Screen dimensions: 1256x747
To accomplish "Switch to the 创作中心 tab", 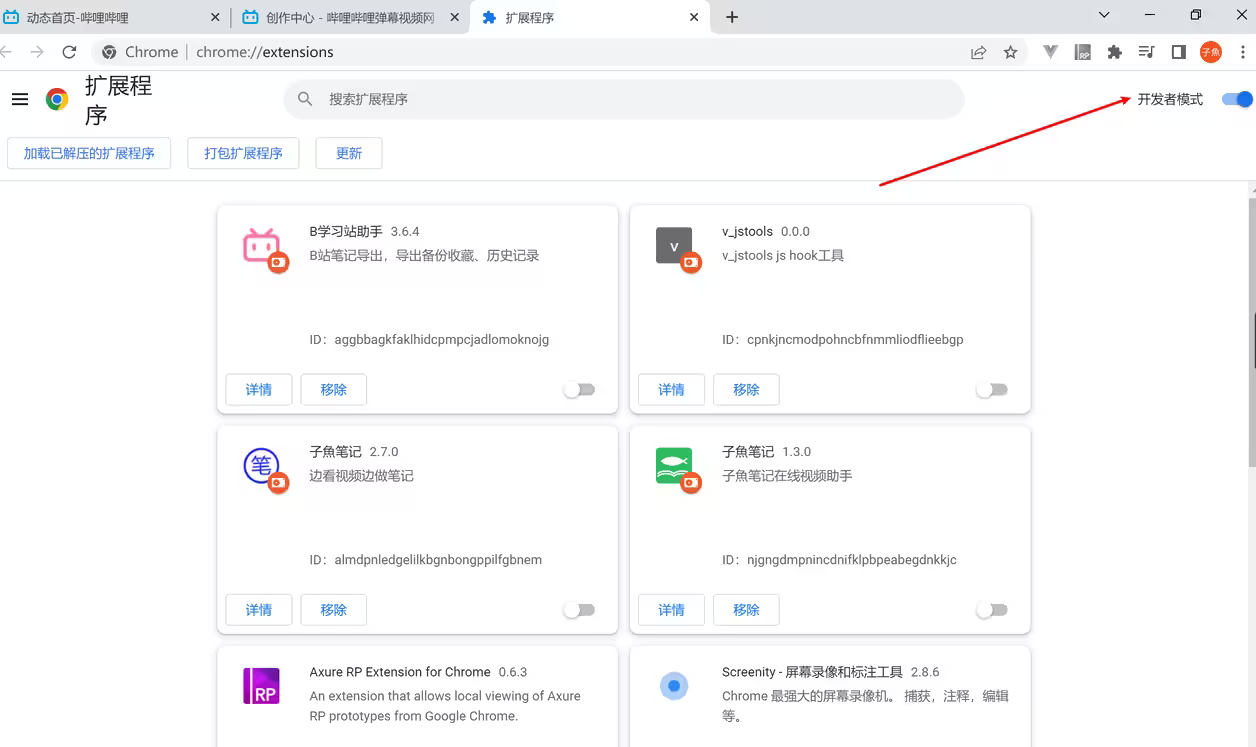I will pyautogui.click(x=351, y=17).
